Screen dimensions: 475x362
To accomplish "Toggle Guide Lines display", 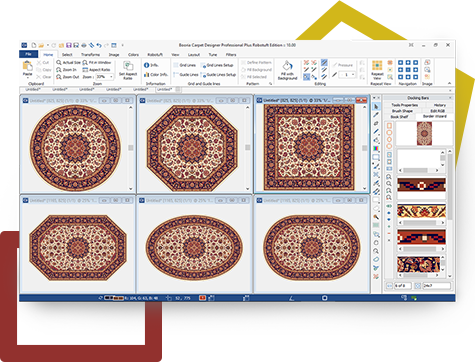I will coord(186,75).
